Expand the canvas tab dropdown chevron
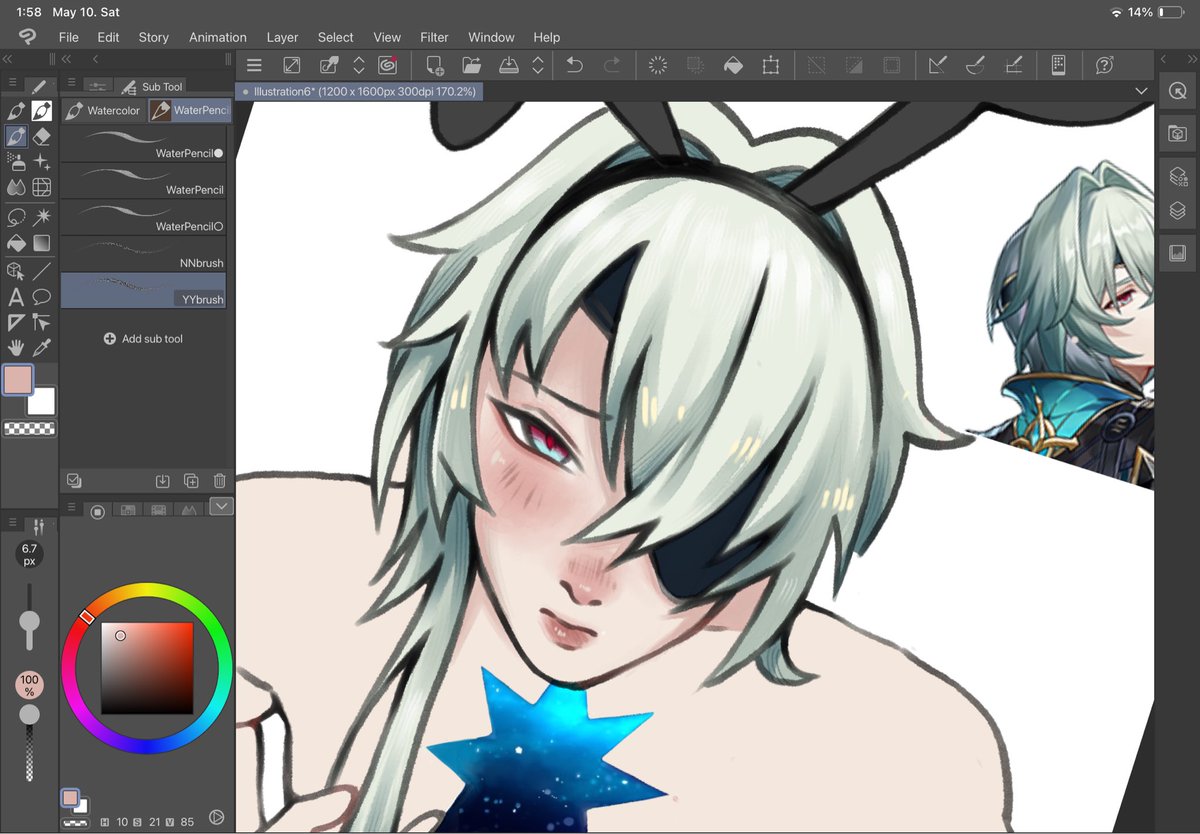Screen dimensions: 1200x834 1142,91
